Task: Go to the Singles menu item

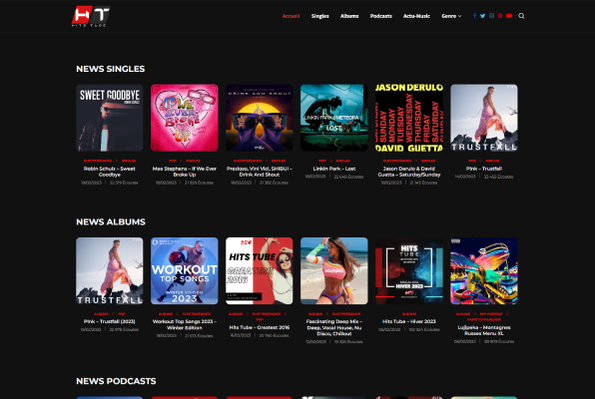Action: coord(320,16)
